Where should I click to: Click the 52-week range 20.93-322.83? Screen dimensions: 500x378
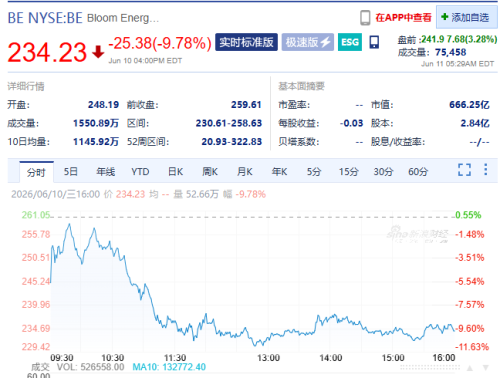(232, 142)
